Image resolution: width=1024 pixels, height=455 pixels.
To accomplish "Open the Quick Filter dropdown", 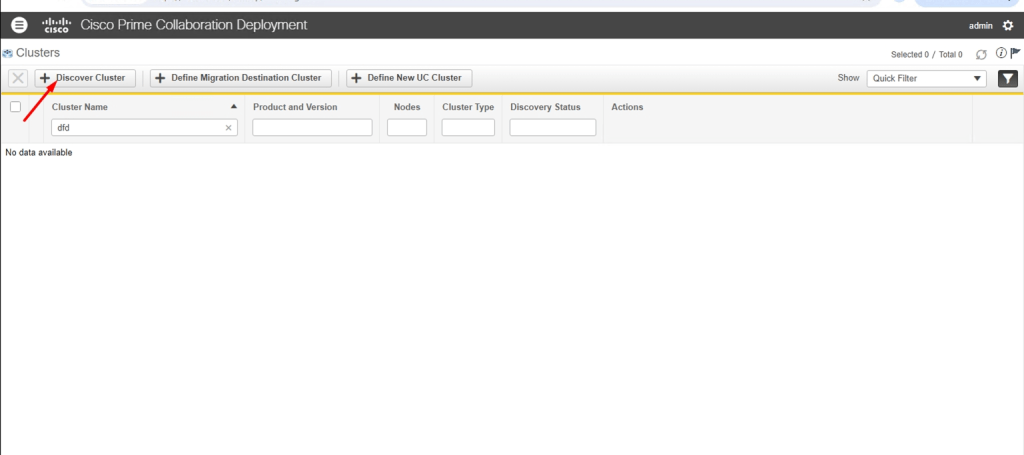I will point(926,78).
